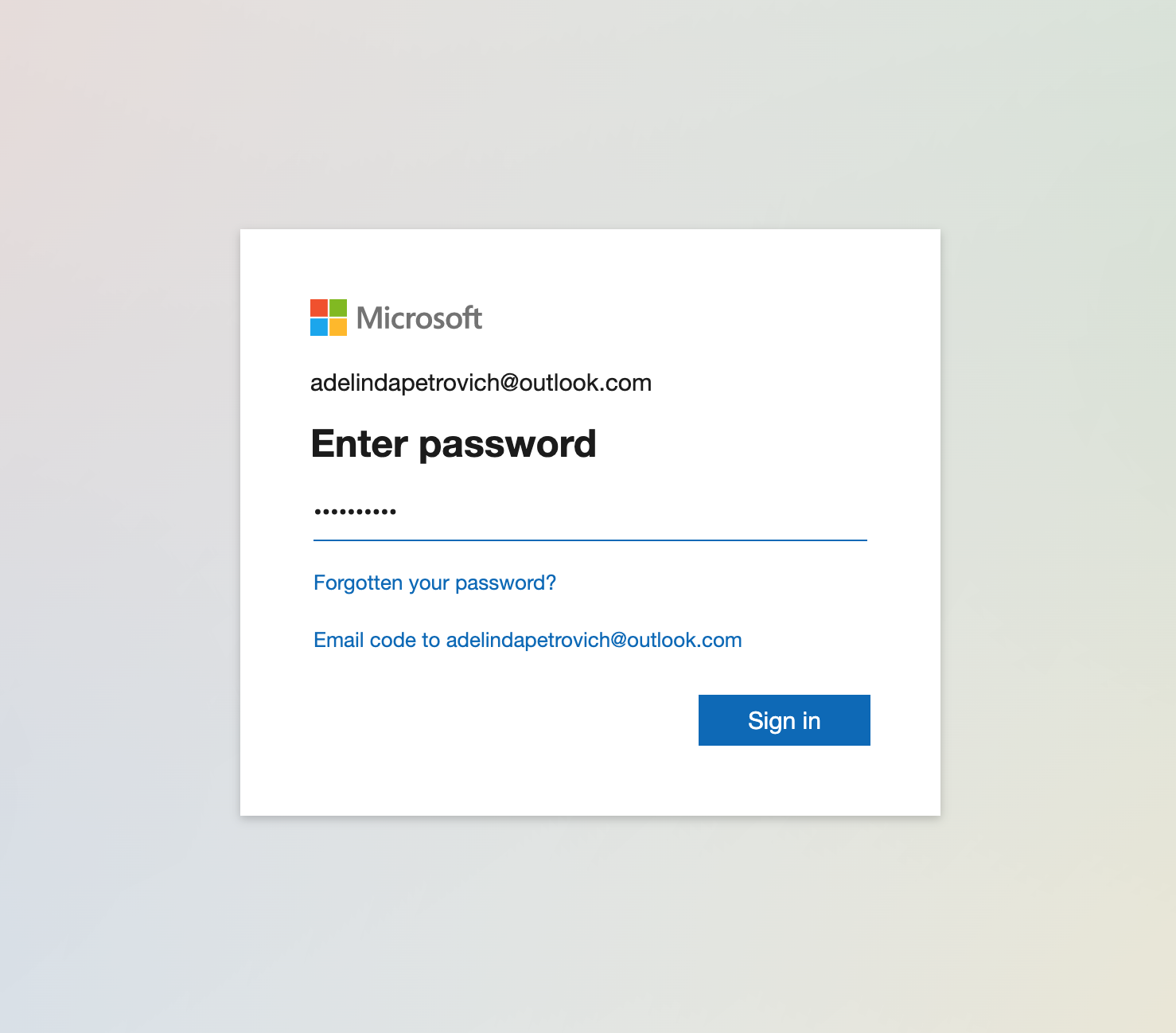
Task: Click the white space left of the Sign in button
Action: 501,720
